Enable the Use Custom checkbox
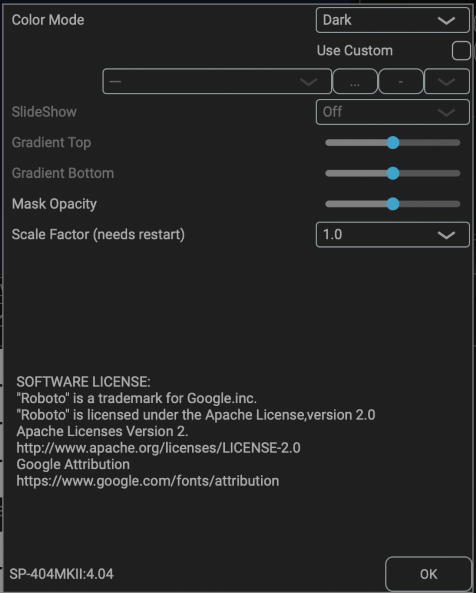This screenshot has width=476, height=593. point(461,51)
